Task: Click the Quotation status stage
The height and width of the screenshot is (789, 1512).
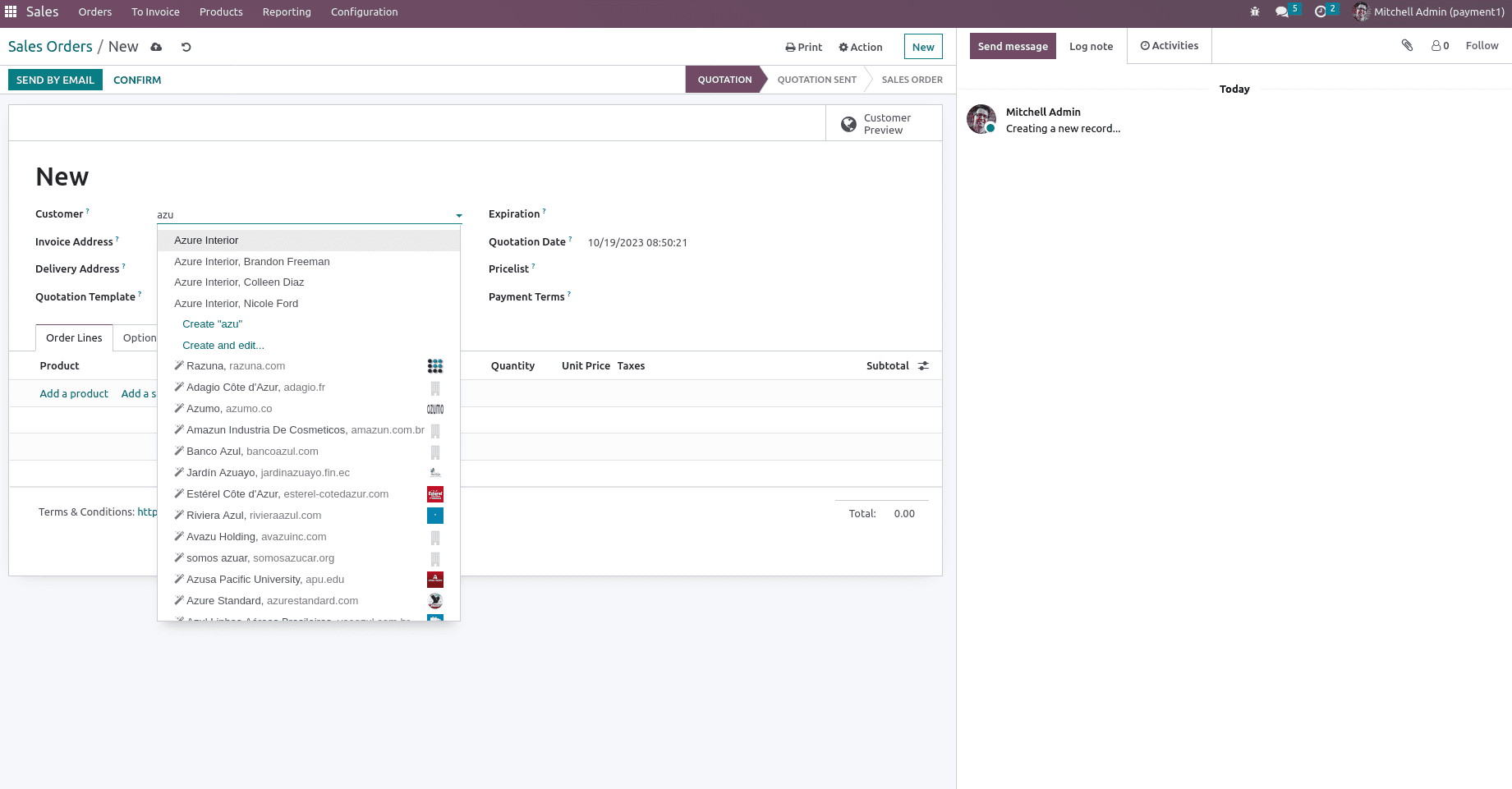Action: [724, 80]
